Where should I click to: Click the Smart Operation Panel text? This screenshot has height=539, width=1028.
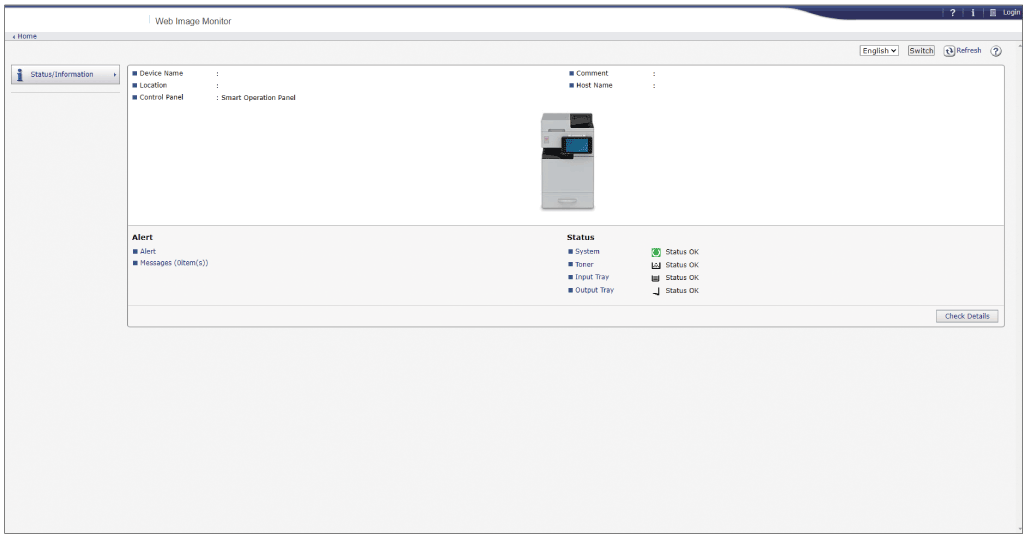click(x=258, y=98)
